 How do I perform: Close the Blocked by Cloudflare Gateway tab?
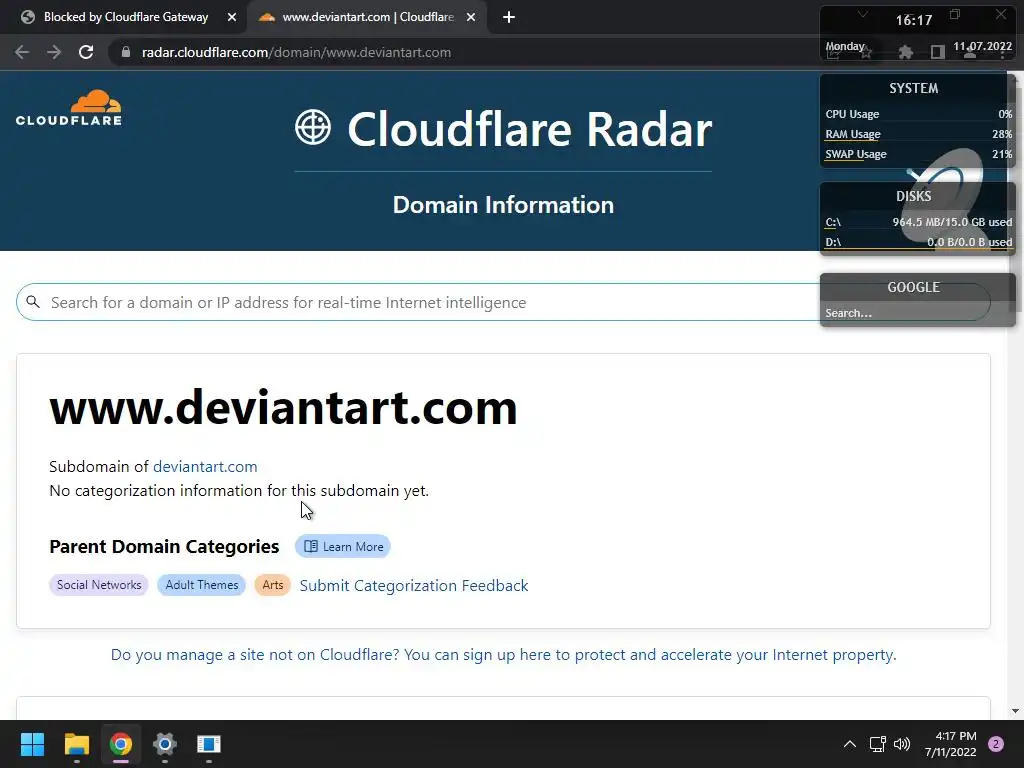pos(231,18)
